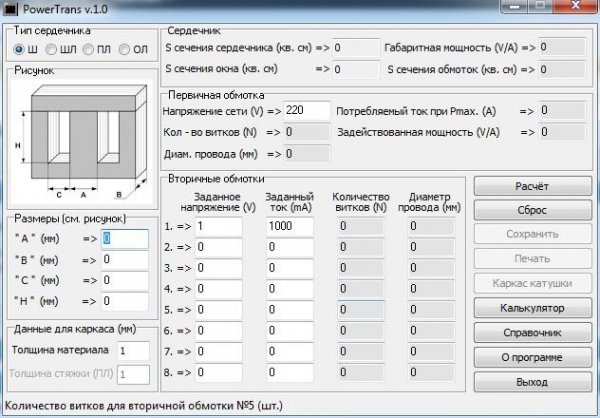The image size is (600, 418).
Task: Click the transformer core diagram image
Action: (x=82, y=142)
